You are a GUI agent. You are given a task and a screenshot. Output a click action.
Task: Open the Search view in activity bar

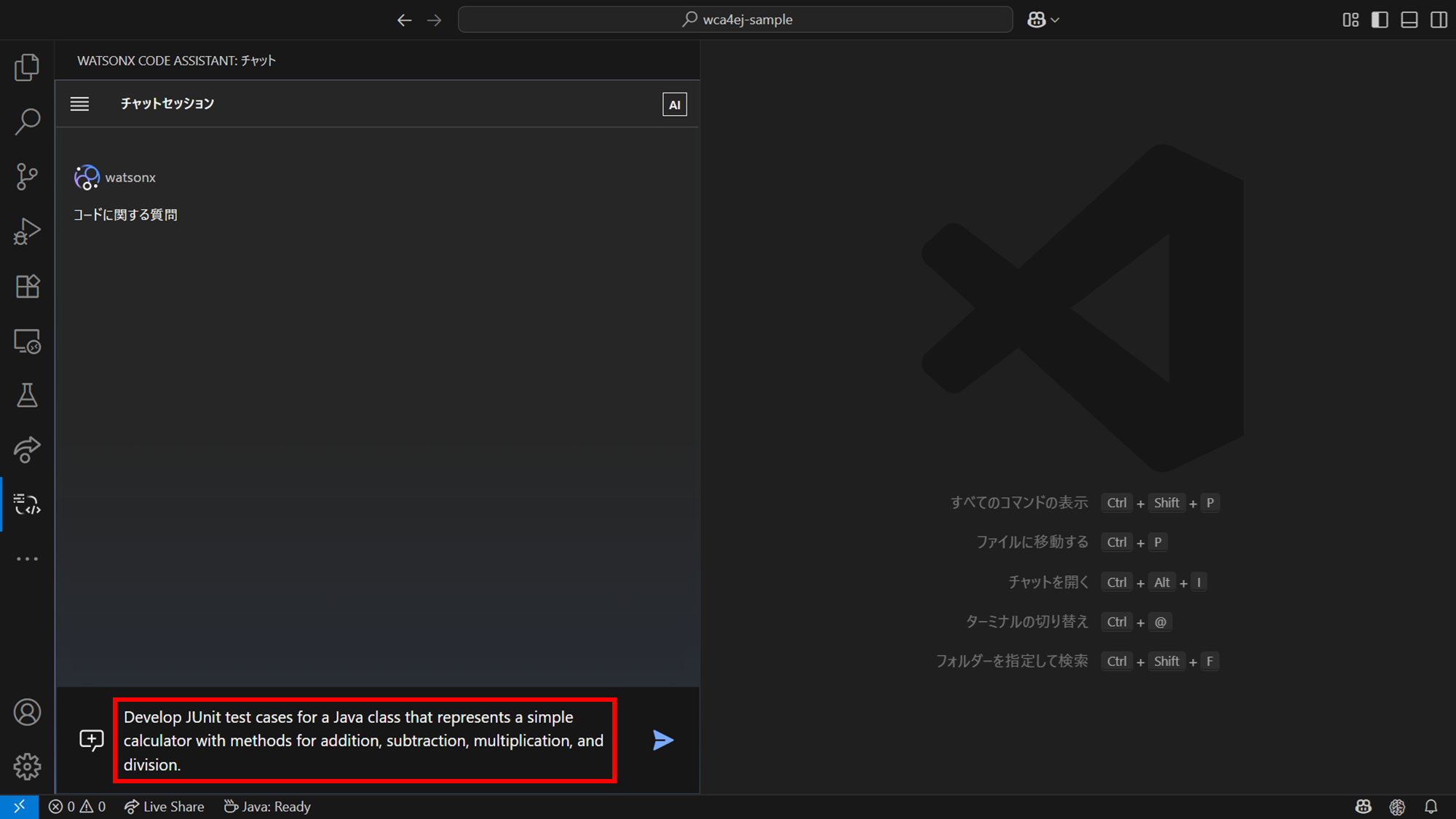click(x=27, y=122)
